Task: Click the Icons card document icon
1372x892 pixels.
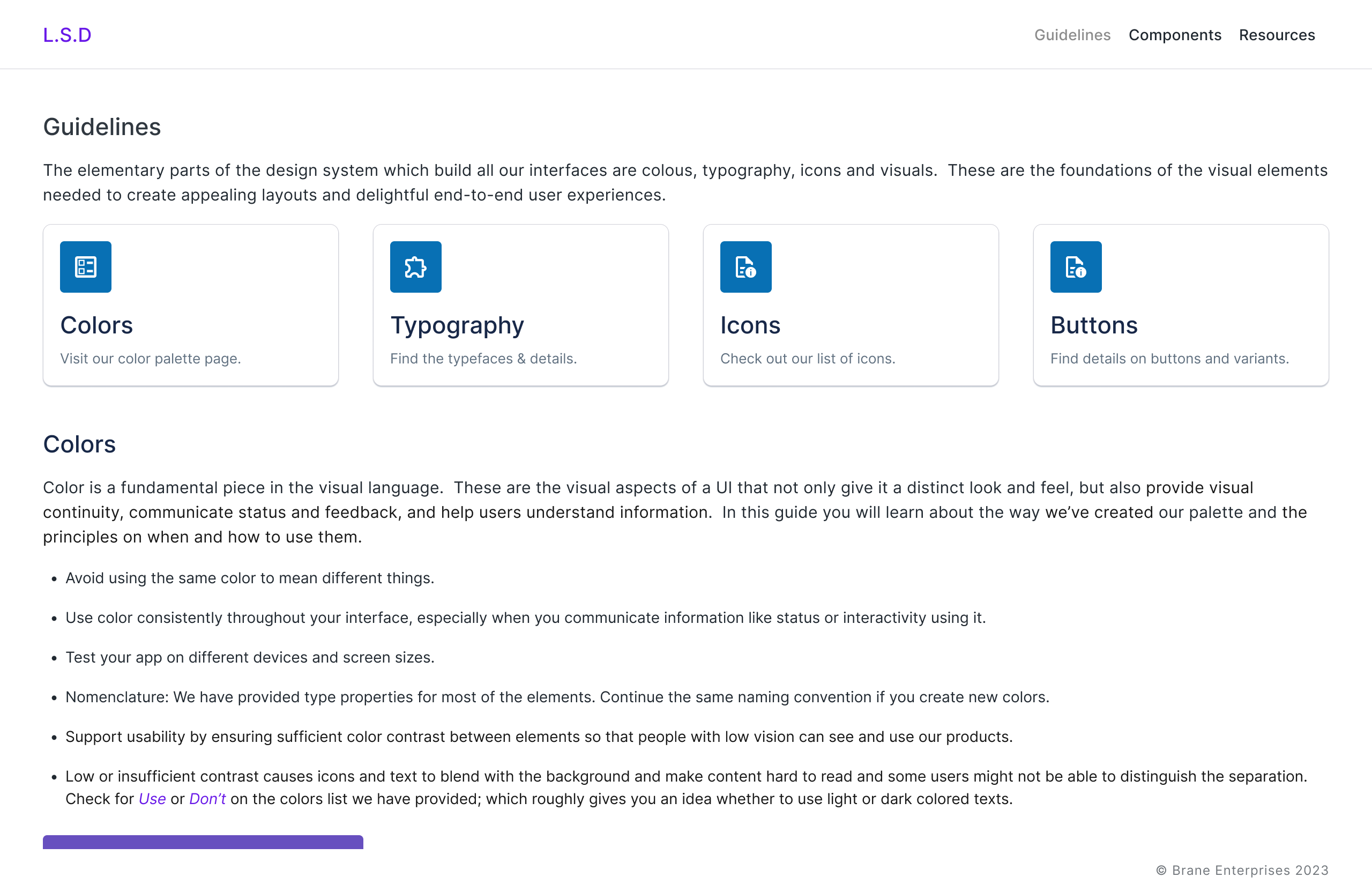Action: point(745,267)
